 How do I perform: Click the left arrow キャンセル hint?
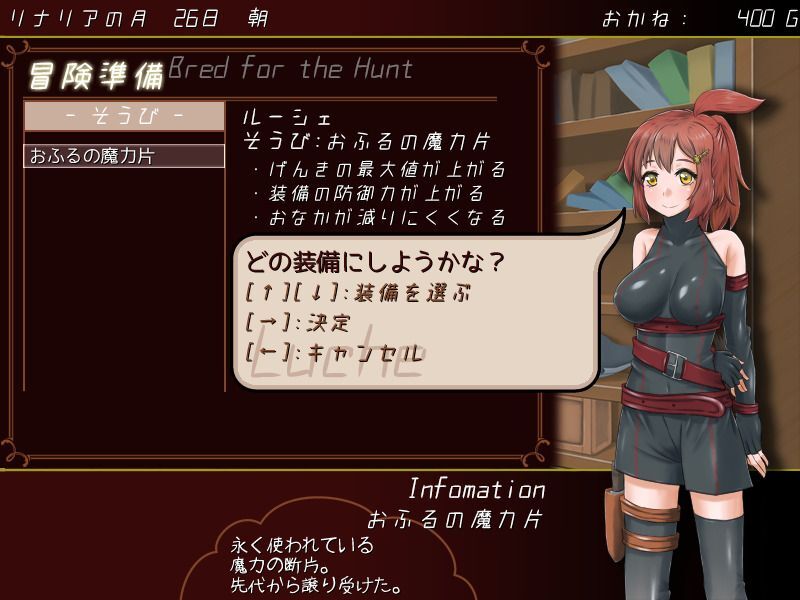[334, 353]
